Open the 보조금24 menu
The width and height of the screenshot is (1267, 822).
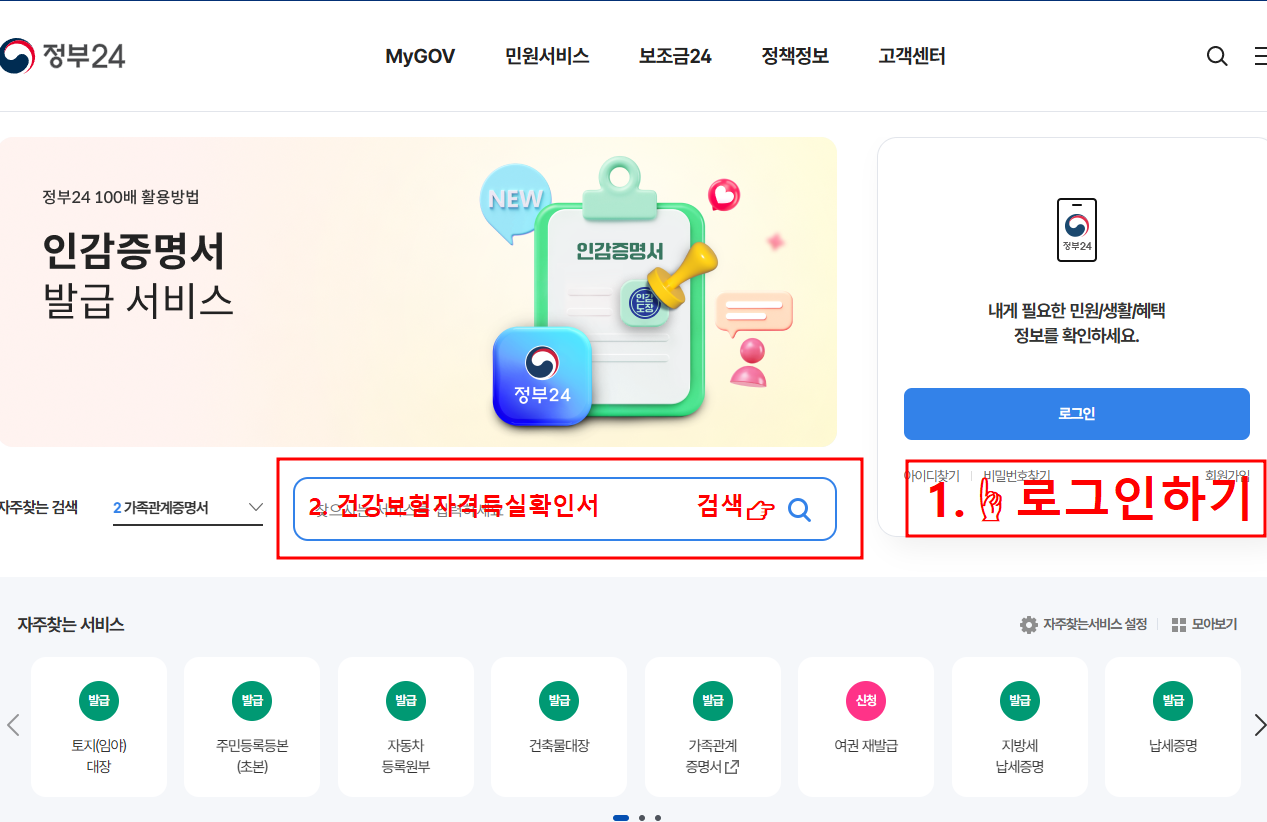coord(675,57)
